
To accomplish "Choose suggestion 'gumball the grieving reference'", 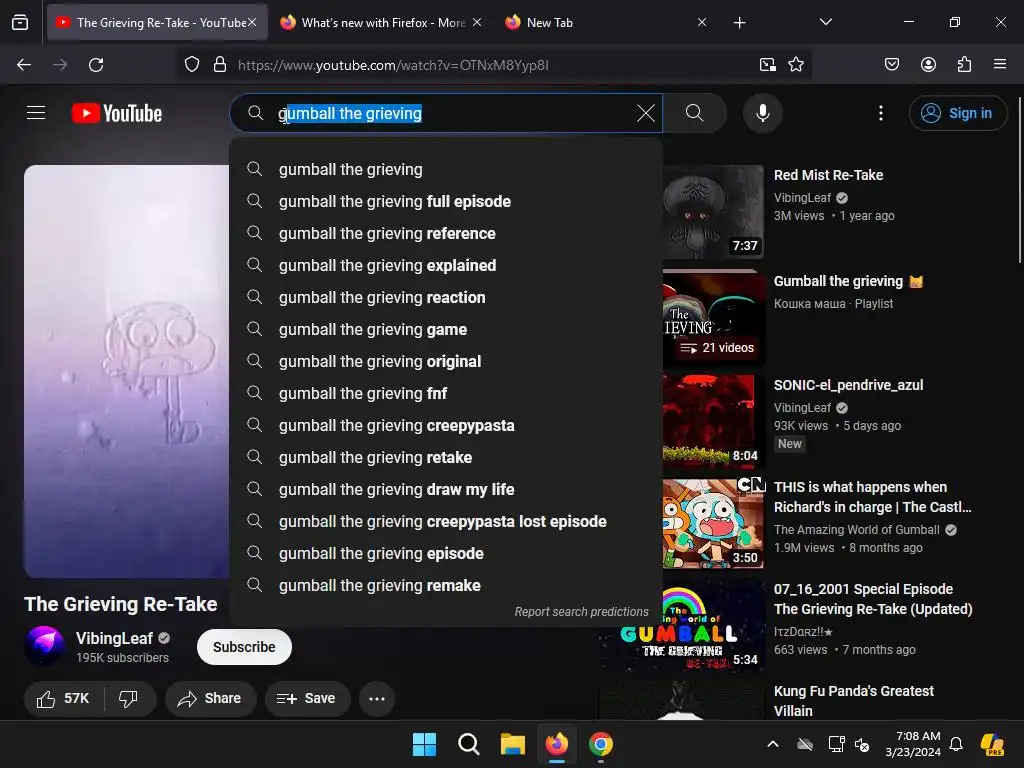I will click(x=446, y=233).
